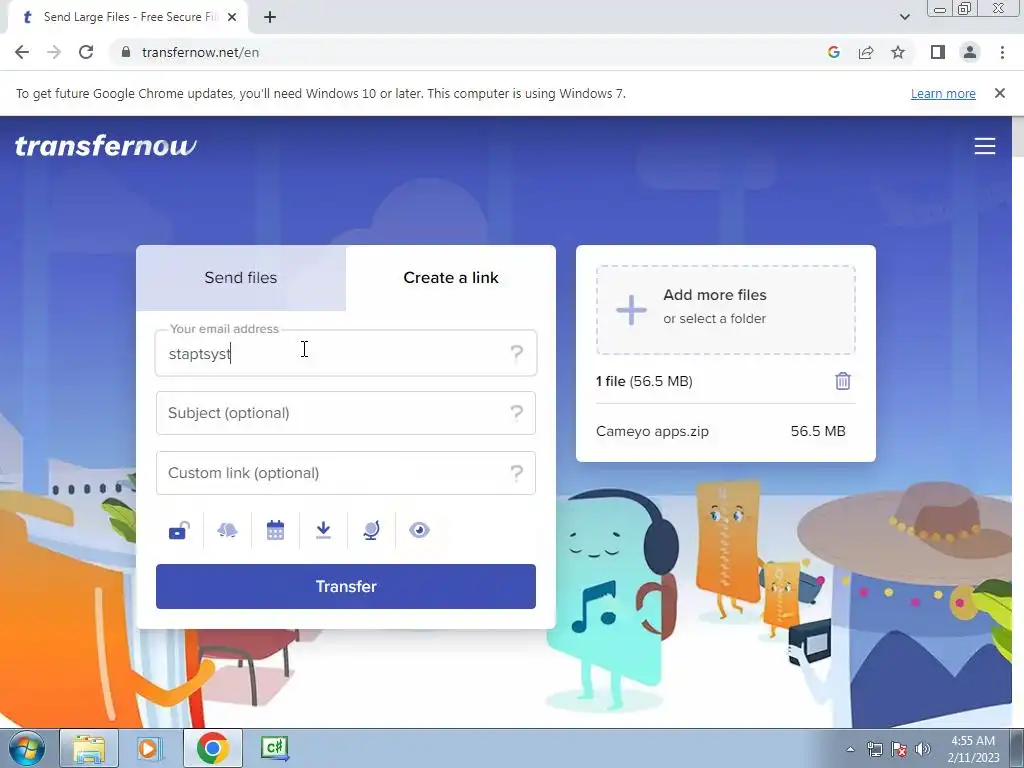This screenshot has width=1024, height=768.
Task: Click the Chrome taskbar icon
Action: pos(213,748)
